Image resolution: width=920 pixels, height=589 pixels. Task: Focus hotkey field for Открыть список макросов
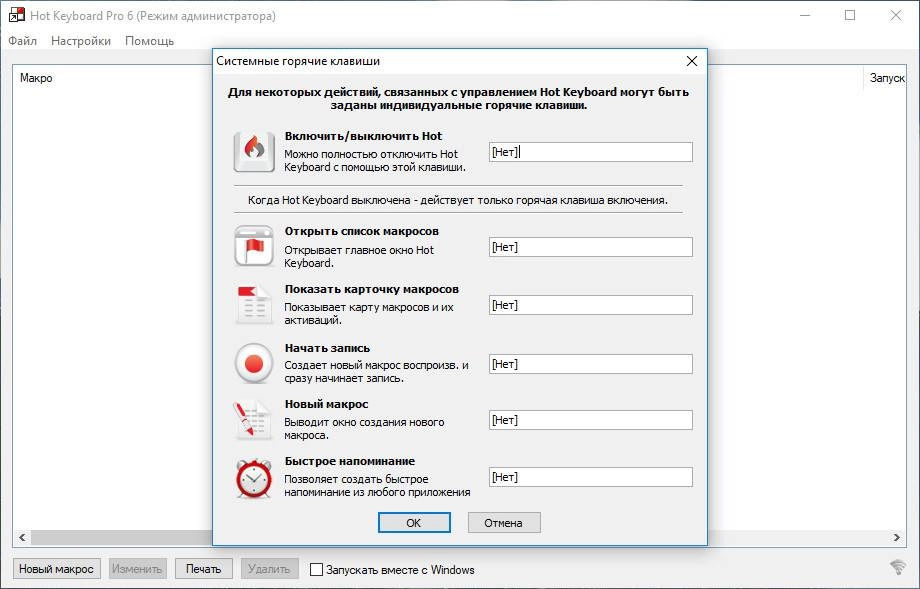point(591,247)
